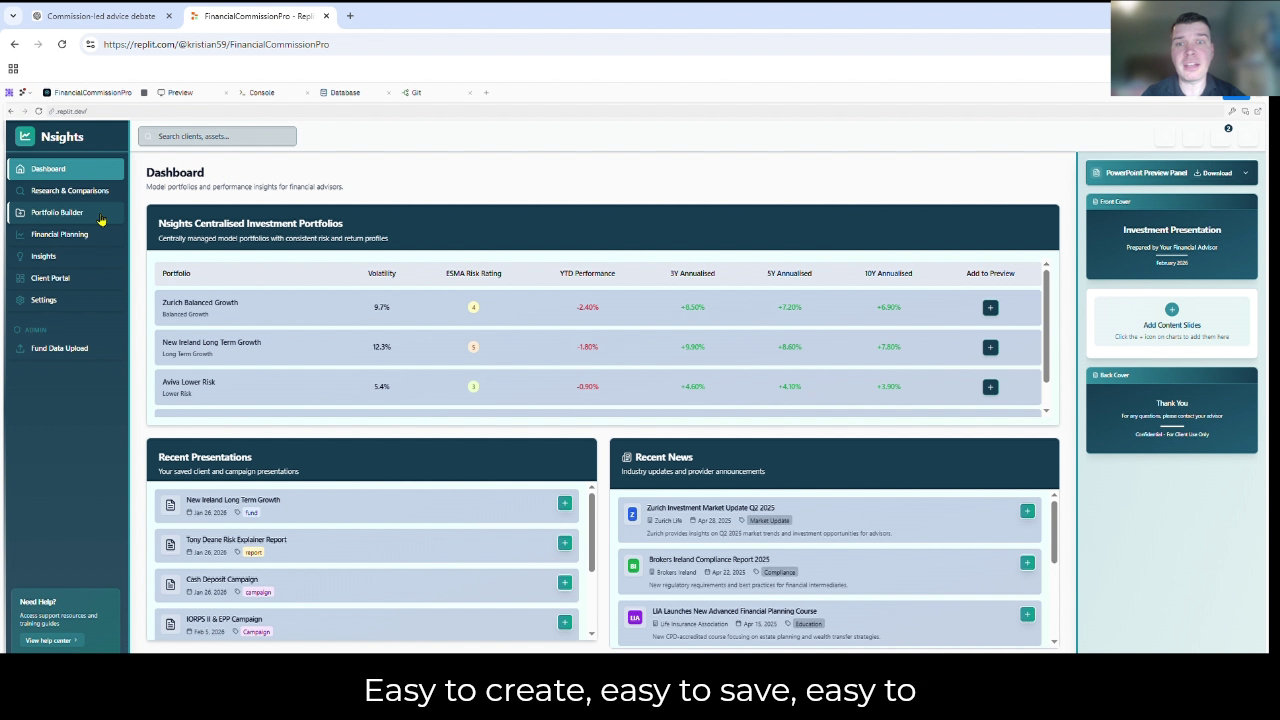The width and height of the screenshot is (1280, 720).
Task: Click the Insights lightbulb sidebar icon
Action: click(20, 256)
